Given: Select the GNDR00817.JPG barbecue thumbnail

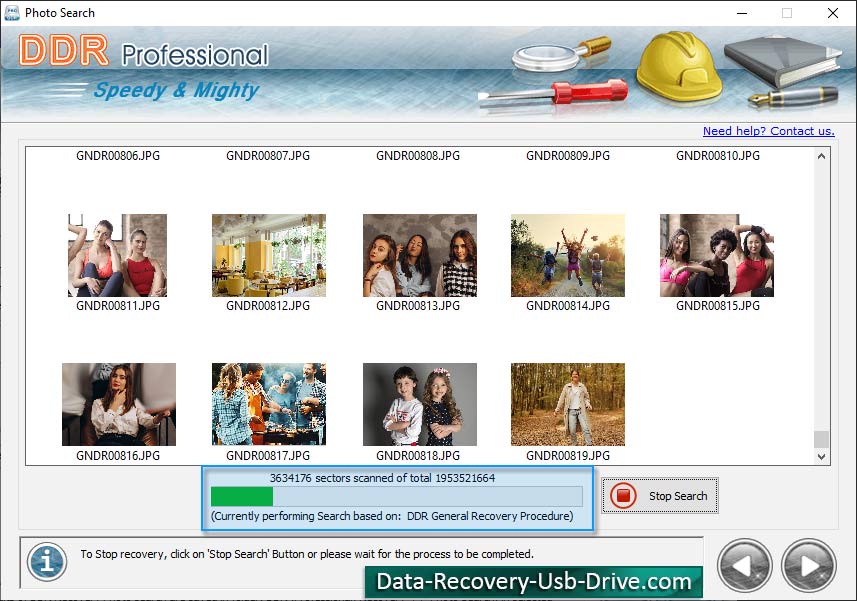Looking at the screenshot, I should 269,404.
